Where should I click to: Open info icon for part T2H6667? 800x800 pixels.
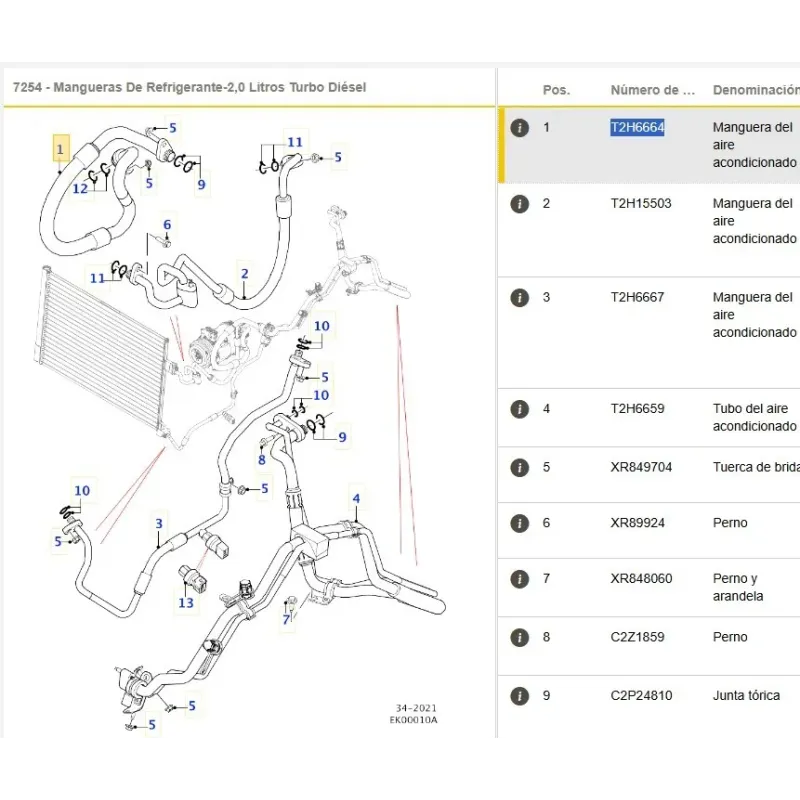519,298
